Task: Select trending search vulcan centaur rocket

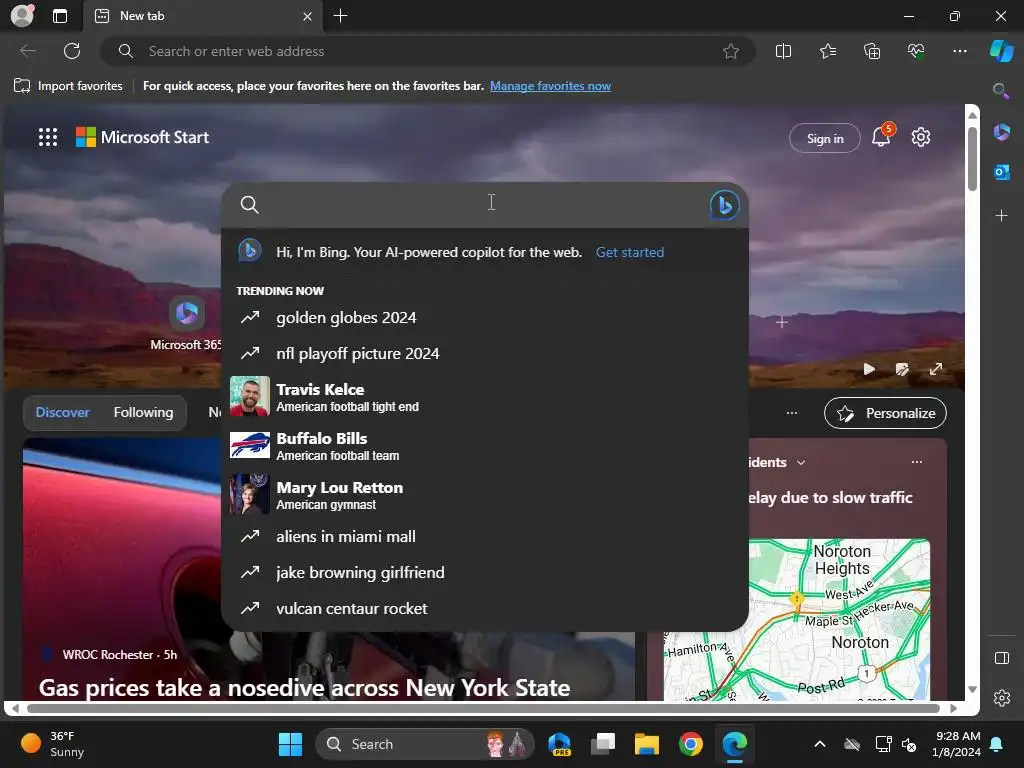Action: coord(485,608)
